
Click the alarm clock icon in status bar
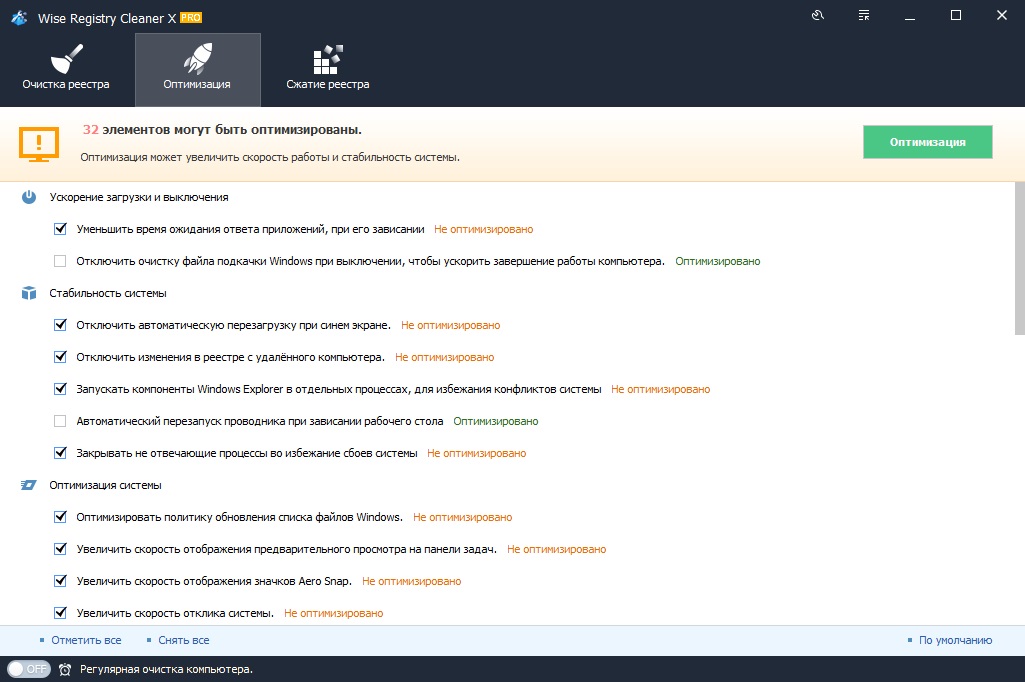(65, 669)
